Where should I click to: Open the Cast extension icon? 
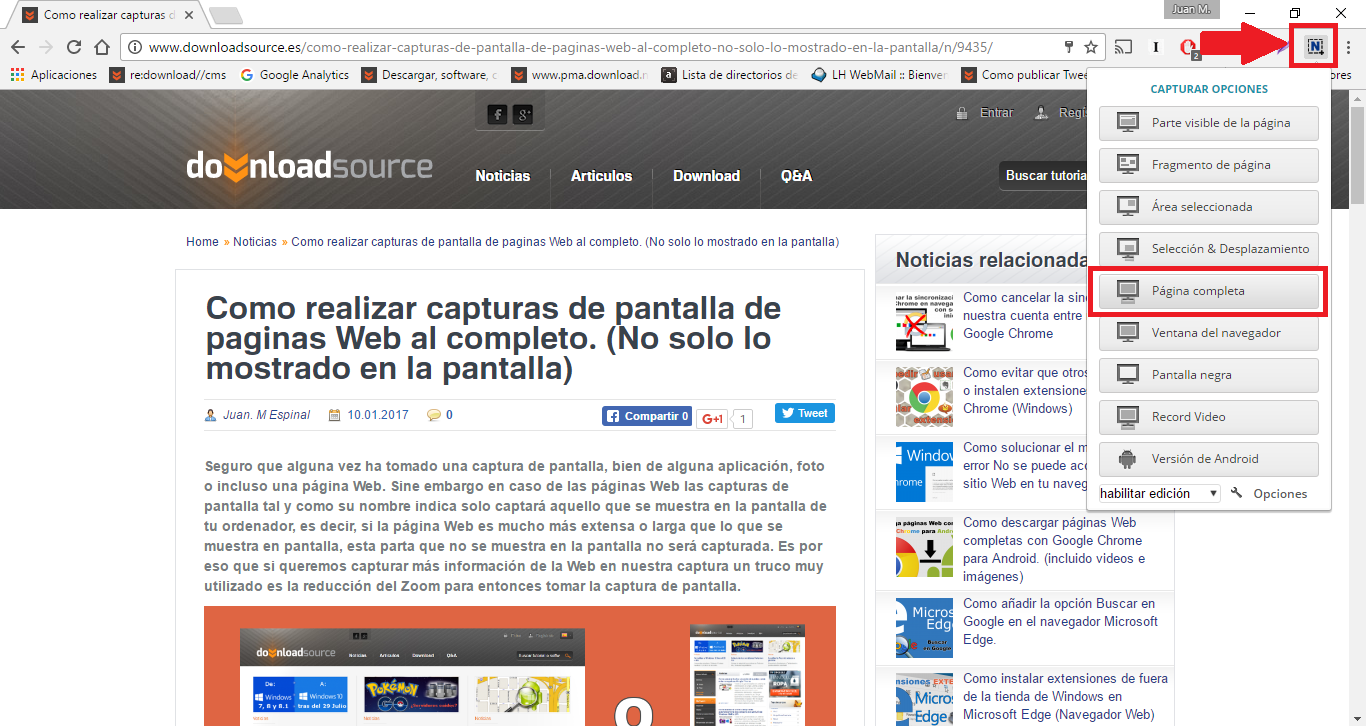(1124, 47)
